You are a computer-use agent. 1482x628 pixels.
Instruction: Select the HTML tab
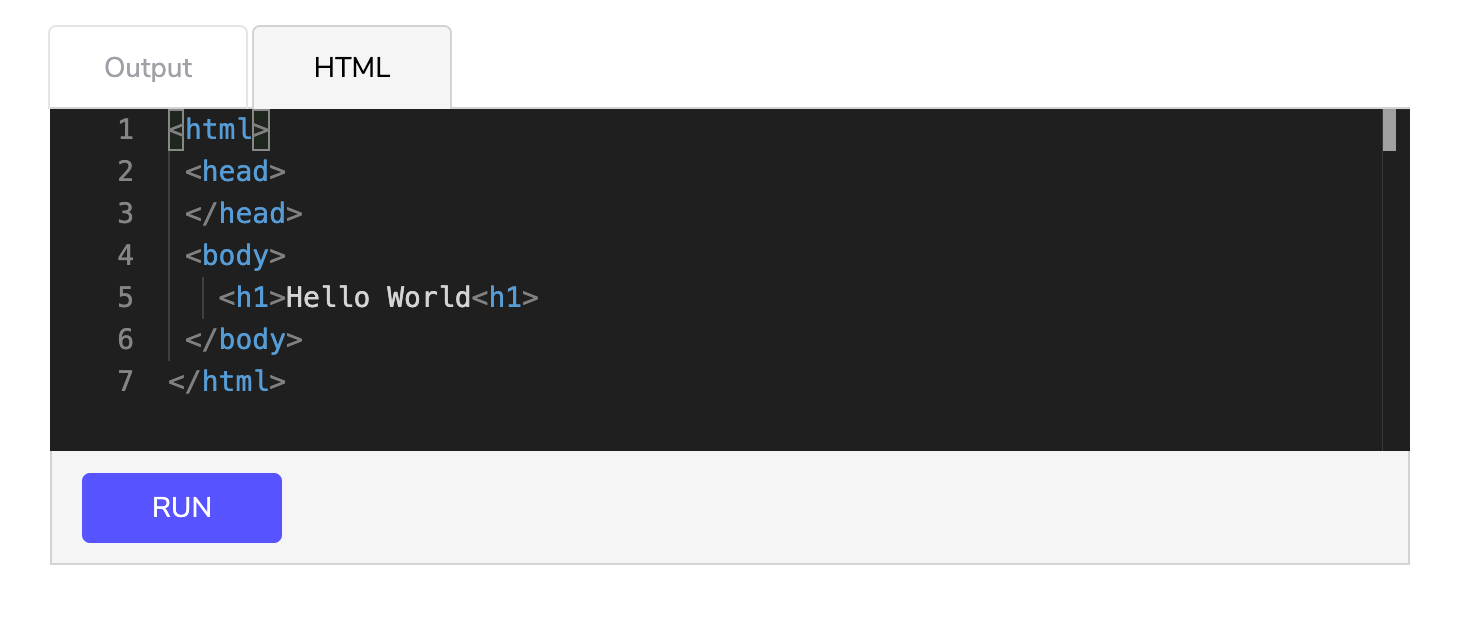click(351, 68)
